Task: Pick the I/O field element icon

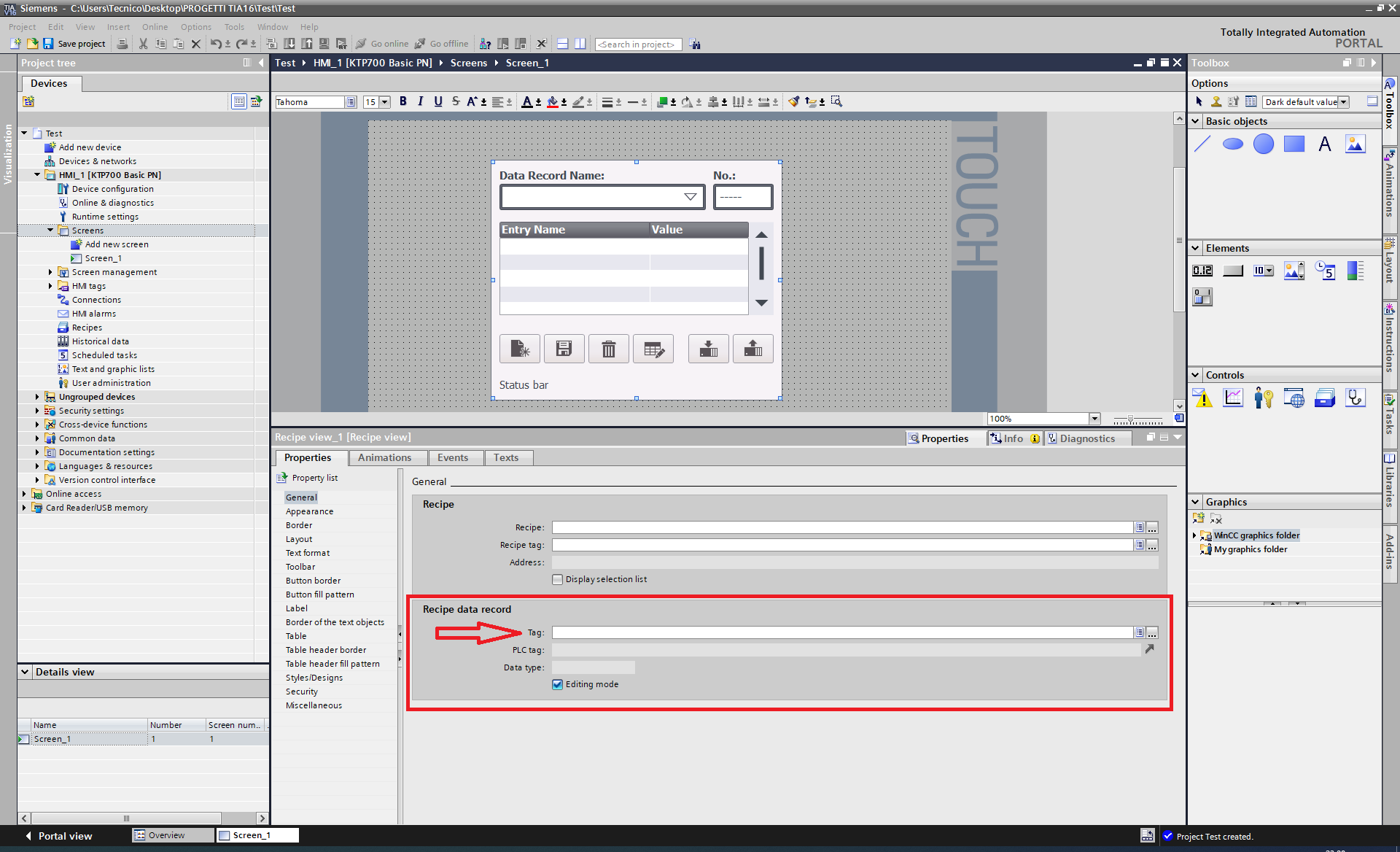Action: pyautogui.click(x=1202, y=271)
